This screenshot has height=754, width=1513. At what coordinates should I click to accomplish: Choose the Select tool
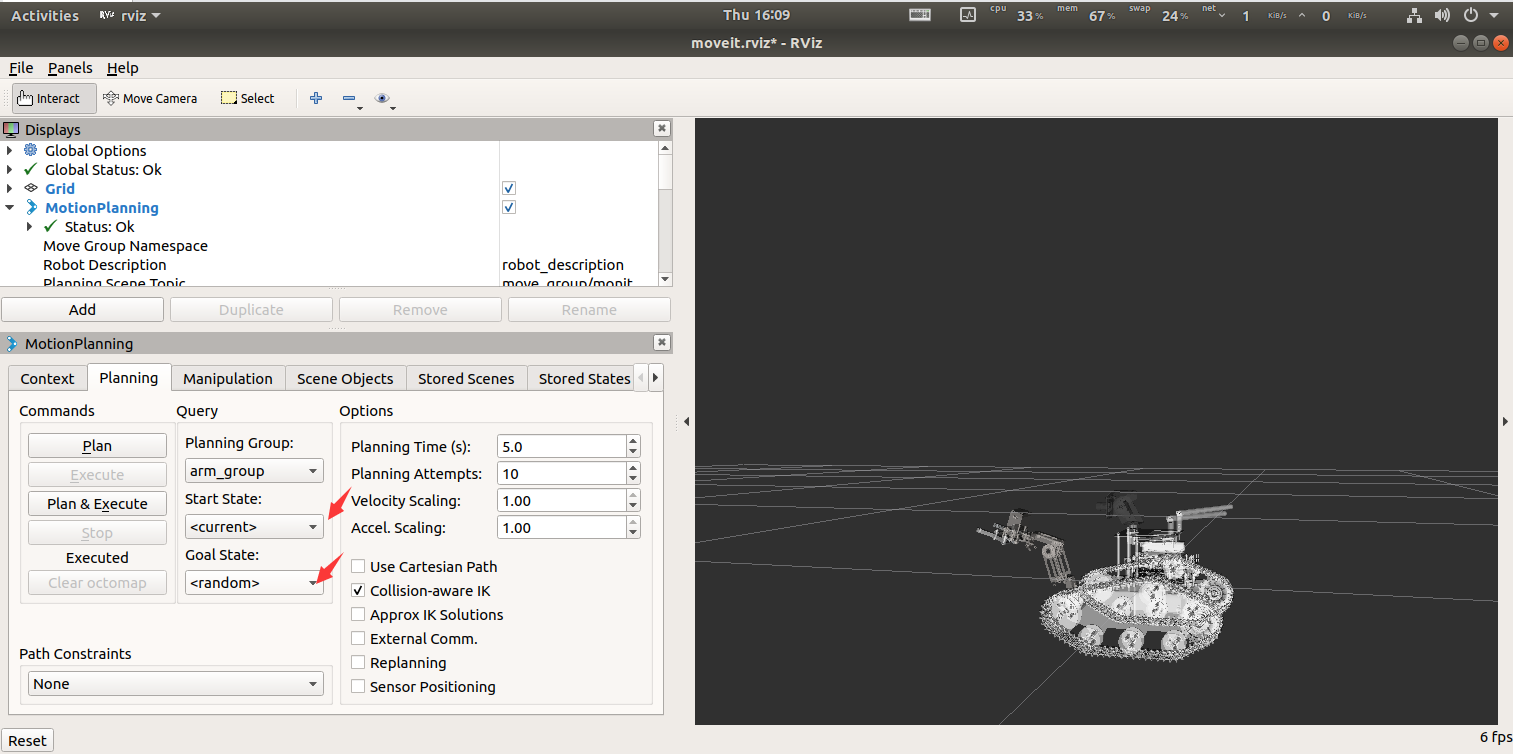pos(247,98)
